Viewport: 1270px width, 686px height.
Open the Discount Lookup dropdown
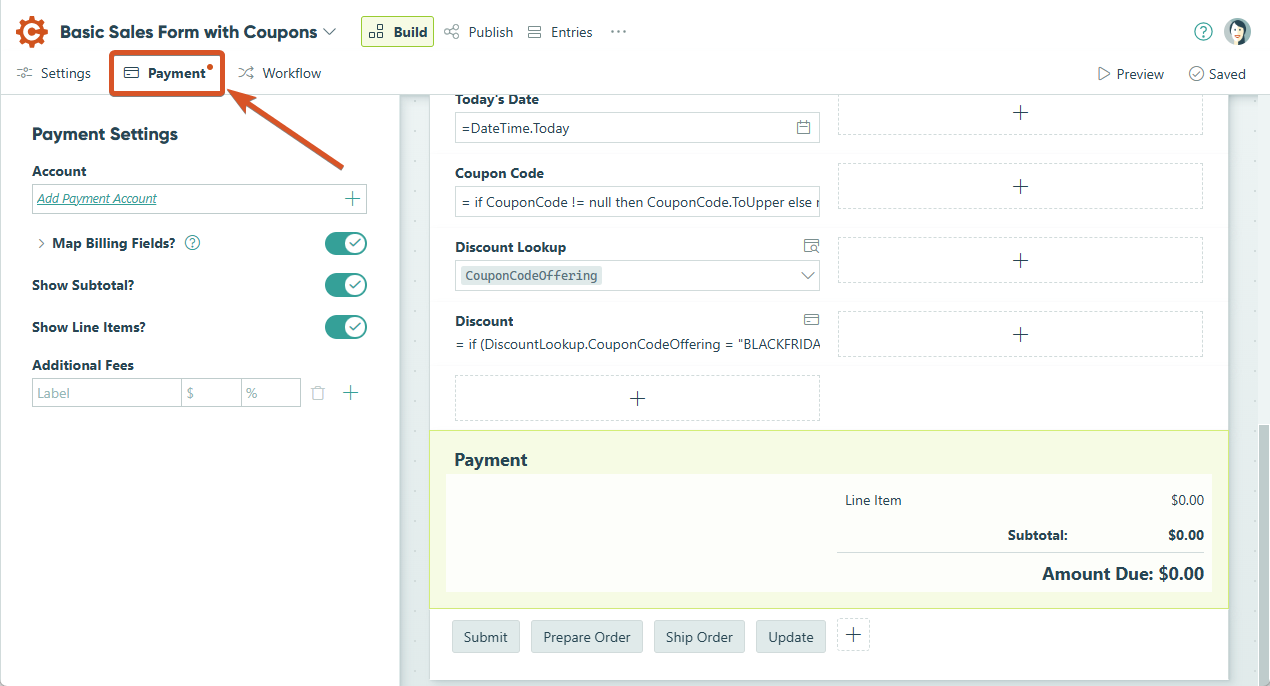808,275
